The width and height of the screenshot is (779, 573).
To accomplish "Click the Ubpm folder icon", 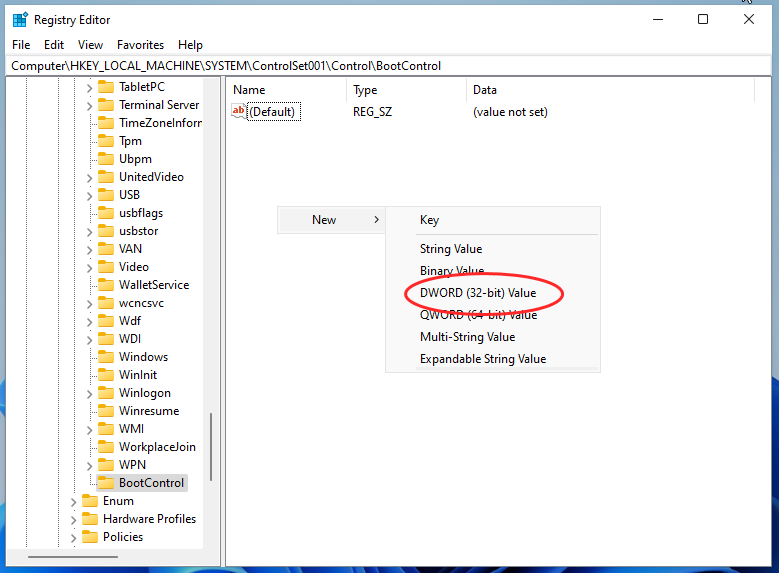I will [106, 159].
